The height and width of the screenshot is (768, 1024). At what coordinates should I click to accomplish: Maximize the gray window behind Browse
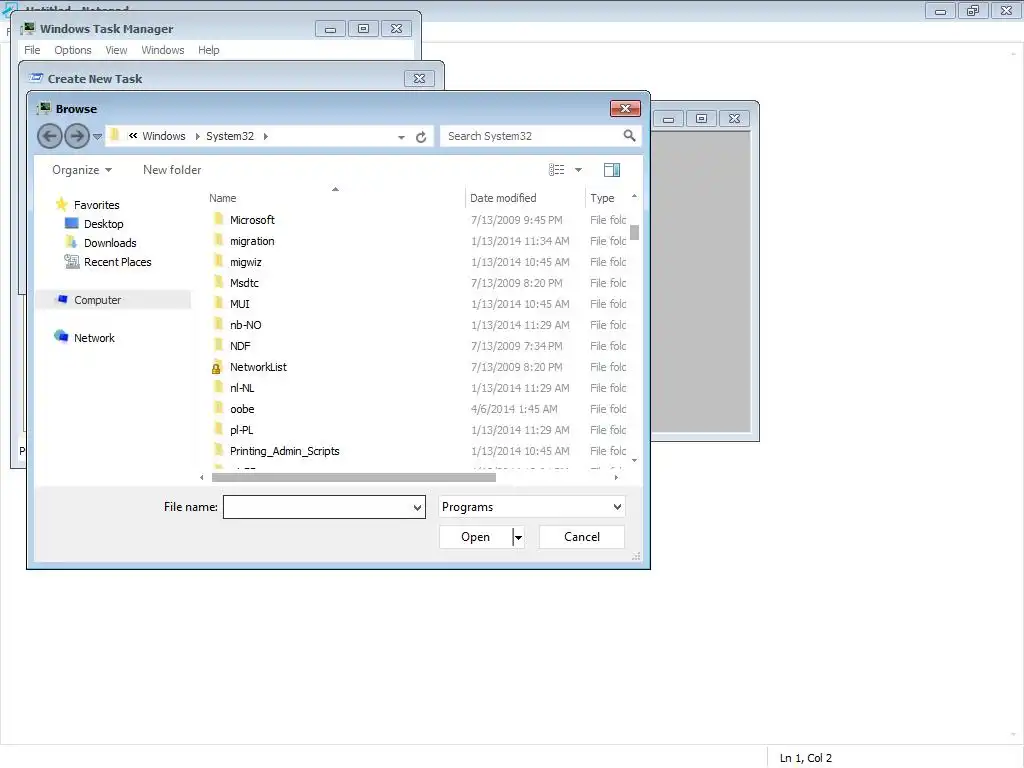[x=701, y=119]
